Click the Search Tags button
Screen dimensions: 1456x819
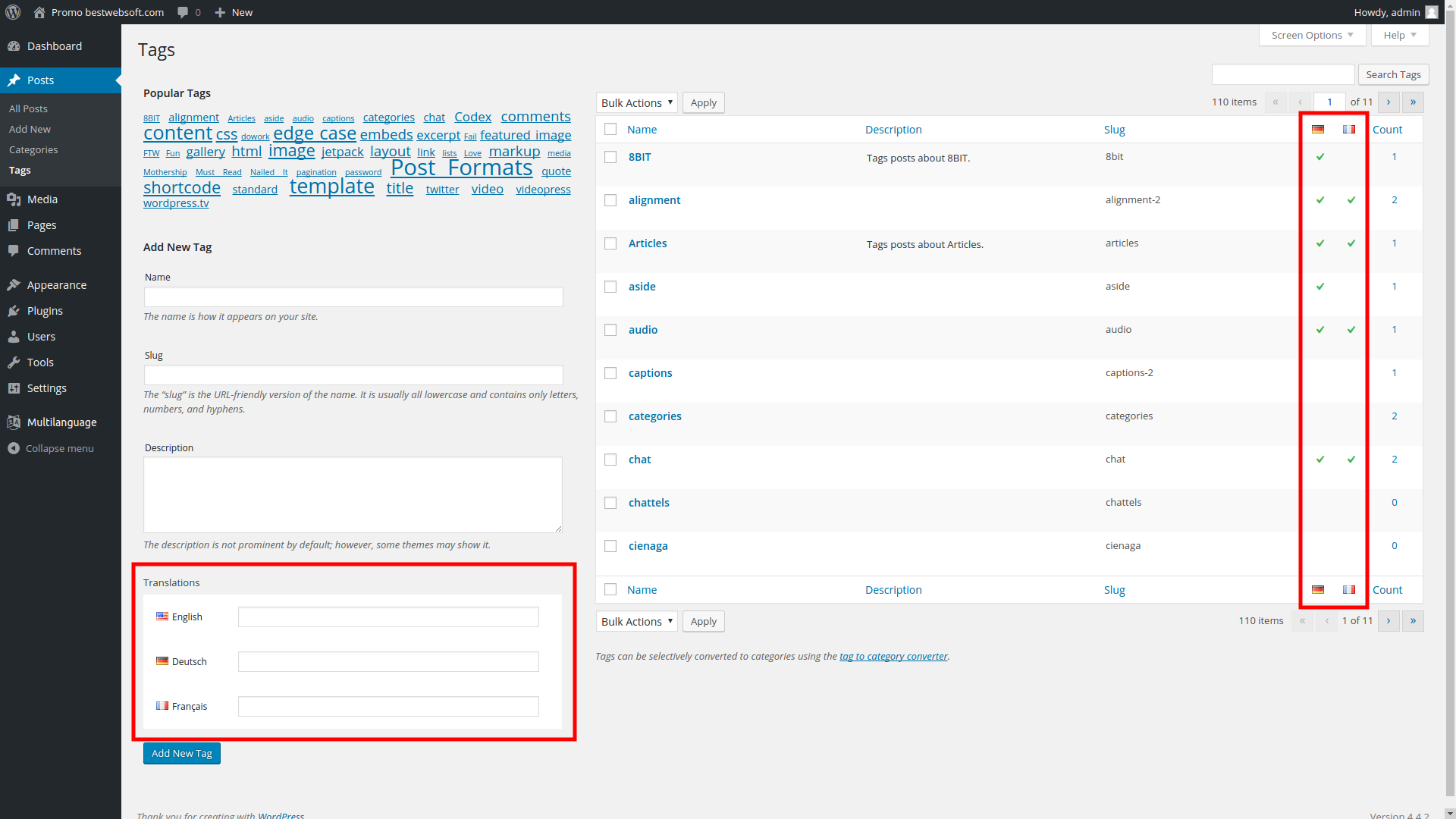coord(1393,74)
